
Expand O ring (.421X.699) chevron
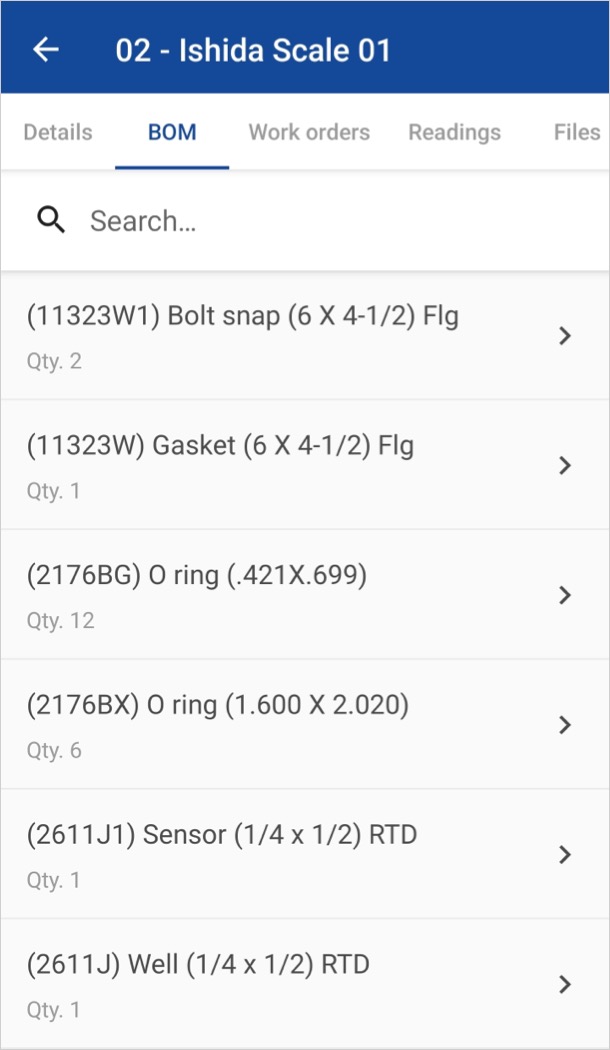pos(565,595)
